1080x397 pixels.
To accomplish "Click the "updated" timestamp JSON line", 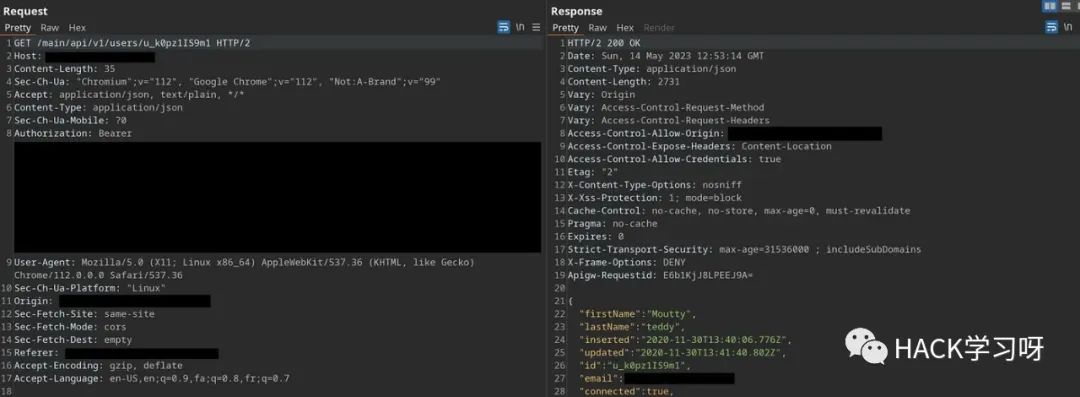I will tap(682, 353).
